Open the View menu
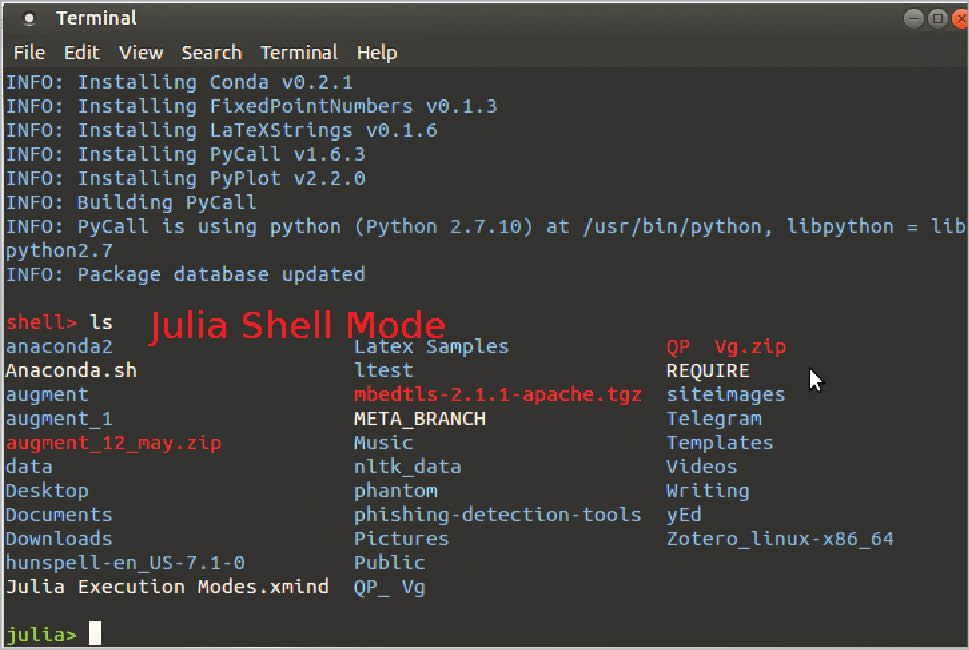 (141, 53)
